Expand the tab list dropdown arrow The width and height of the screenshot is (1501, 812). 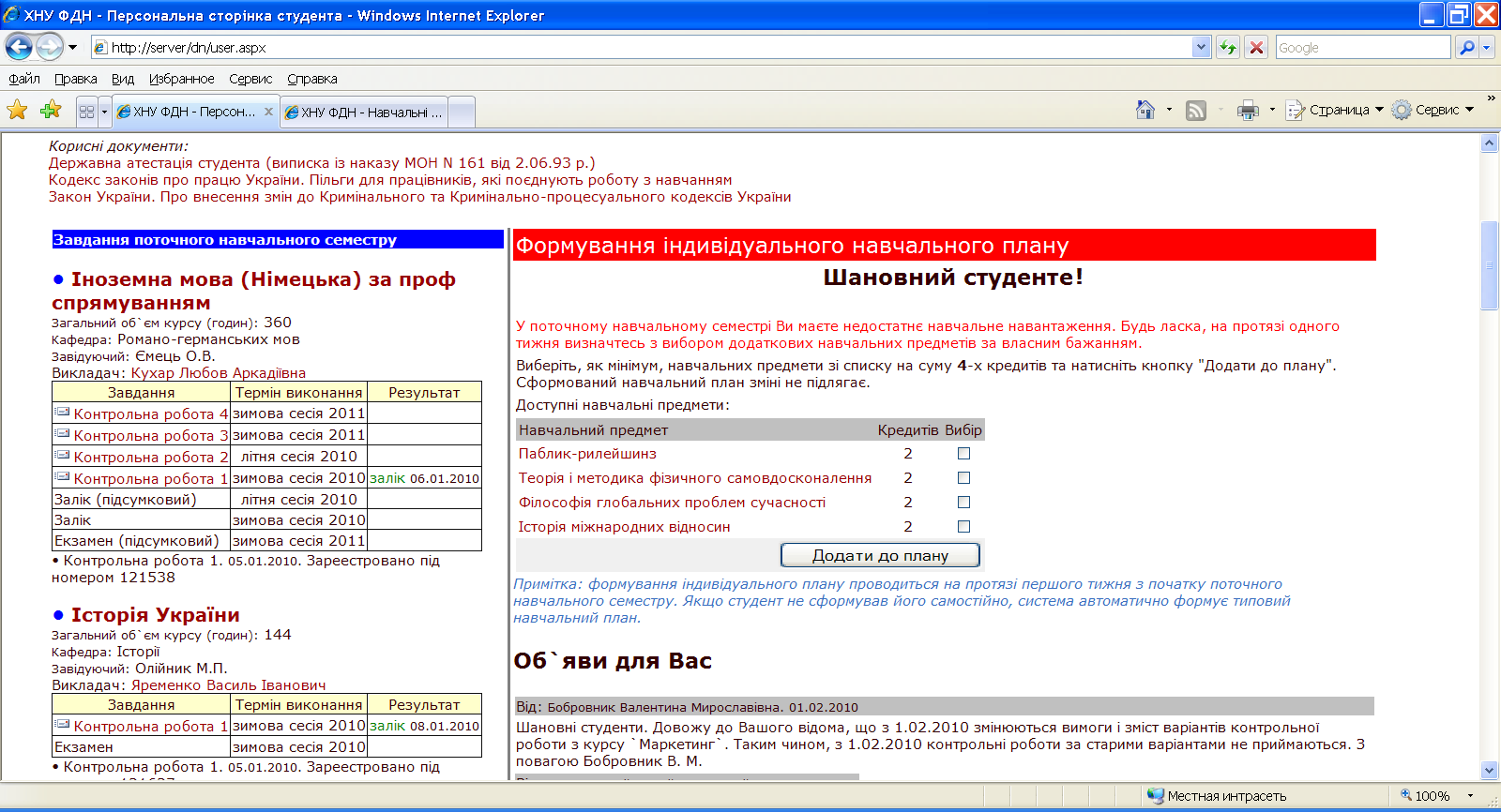click(x=104, y=112)
